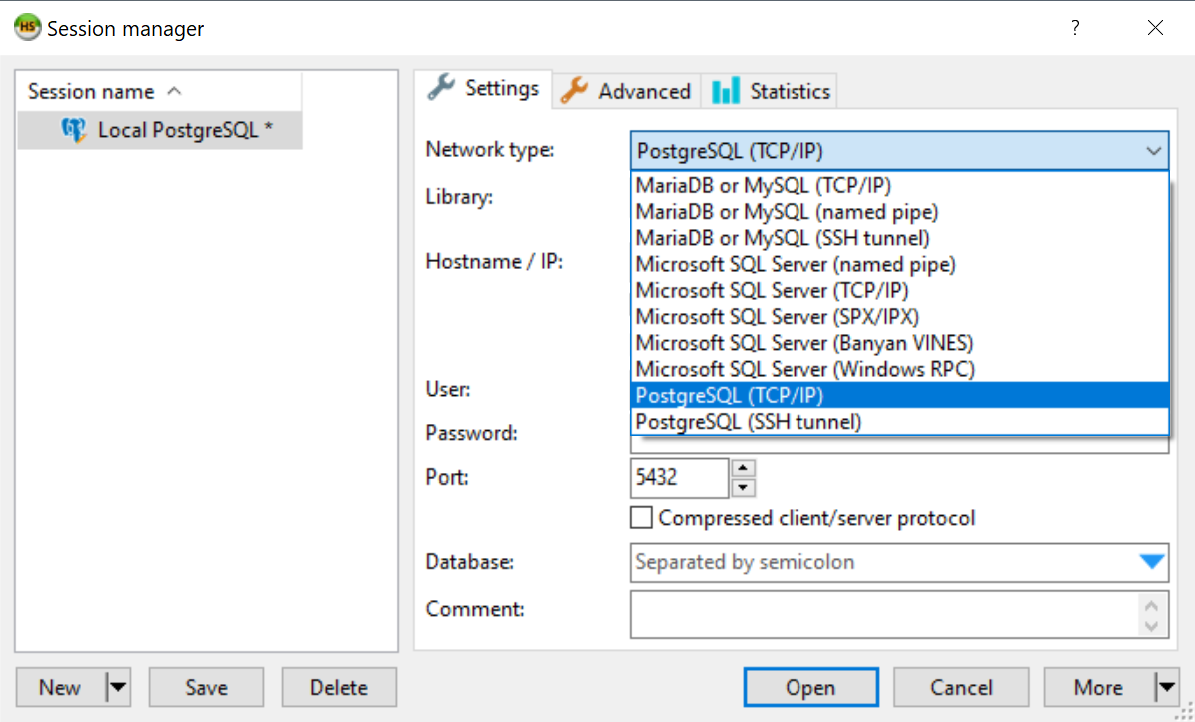
Task: Choose MariaDB or MySQL (named pipe)
Action: 899,212
